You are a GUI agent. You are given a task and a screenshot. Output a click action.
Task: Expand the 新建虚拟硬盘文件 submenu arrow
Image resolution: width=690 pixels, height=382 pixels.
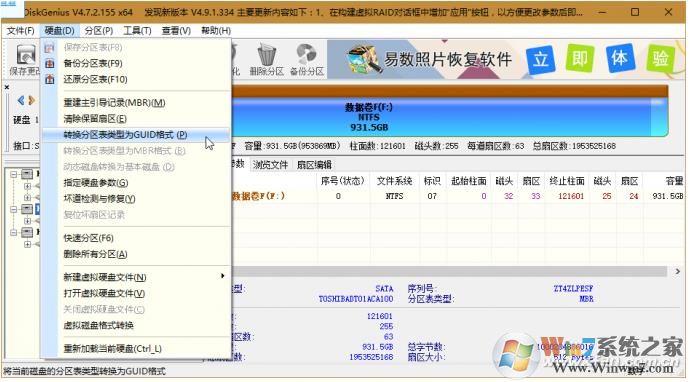(x=223, y=276)
